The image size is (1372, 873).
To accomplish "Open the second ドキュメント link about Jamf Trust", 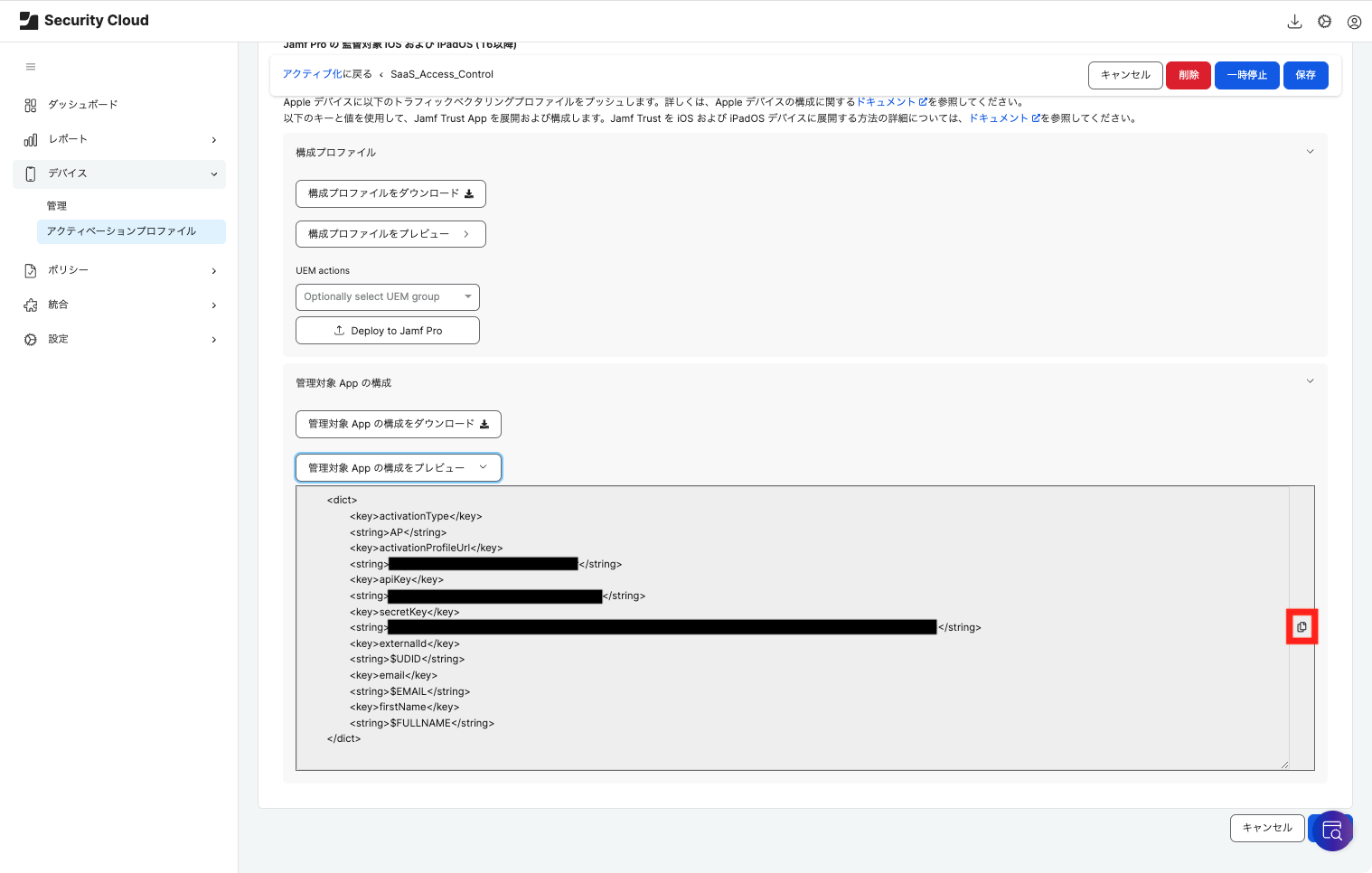I will (1004, 118).
